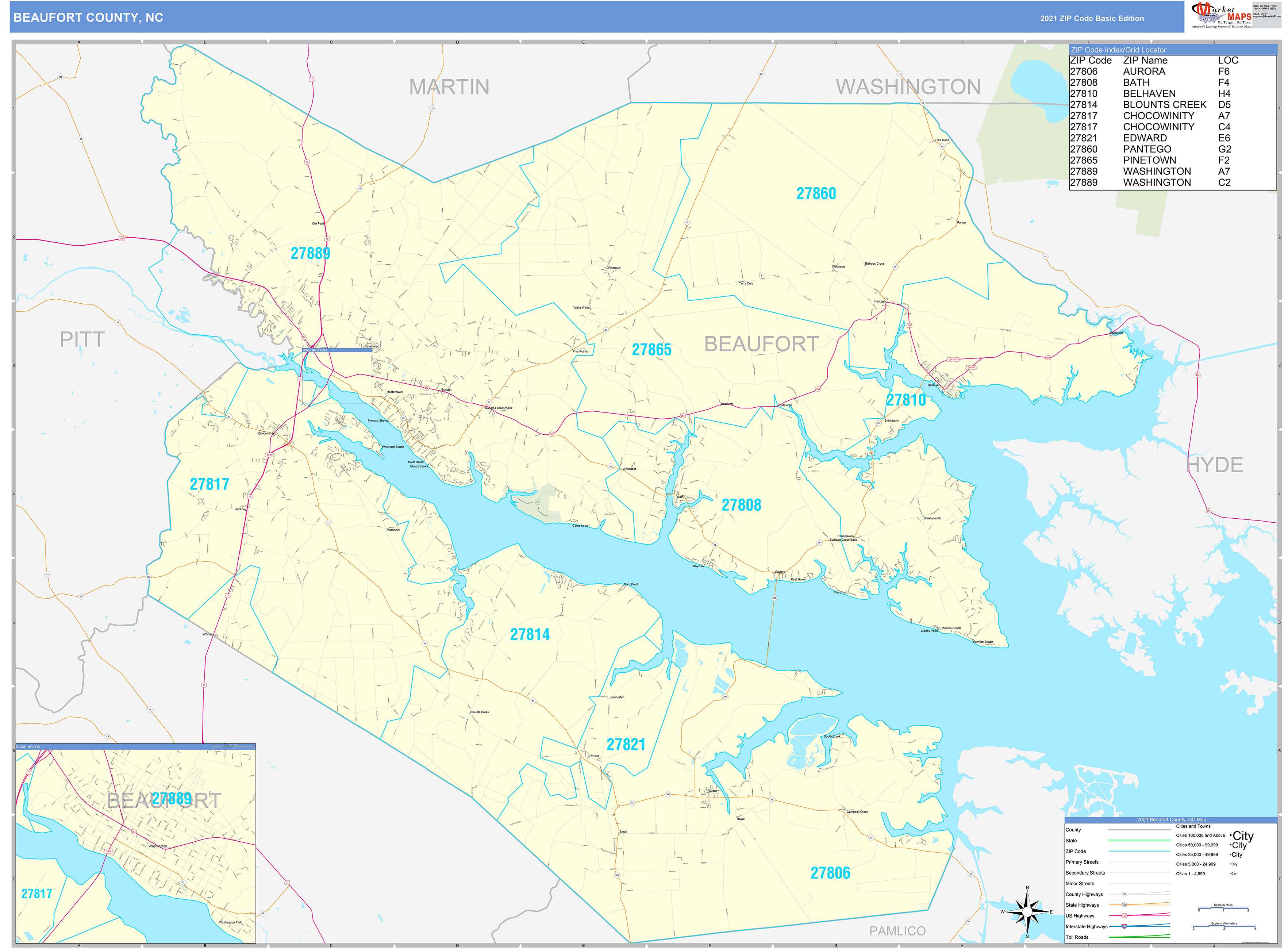Click the Cities 100,000 and Above legend entry
Image resolution: width=1288 pixels, height=949 pixels.
click(x=1215, y=836)
